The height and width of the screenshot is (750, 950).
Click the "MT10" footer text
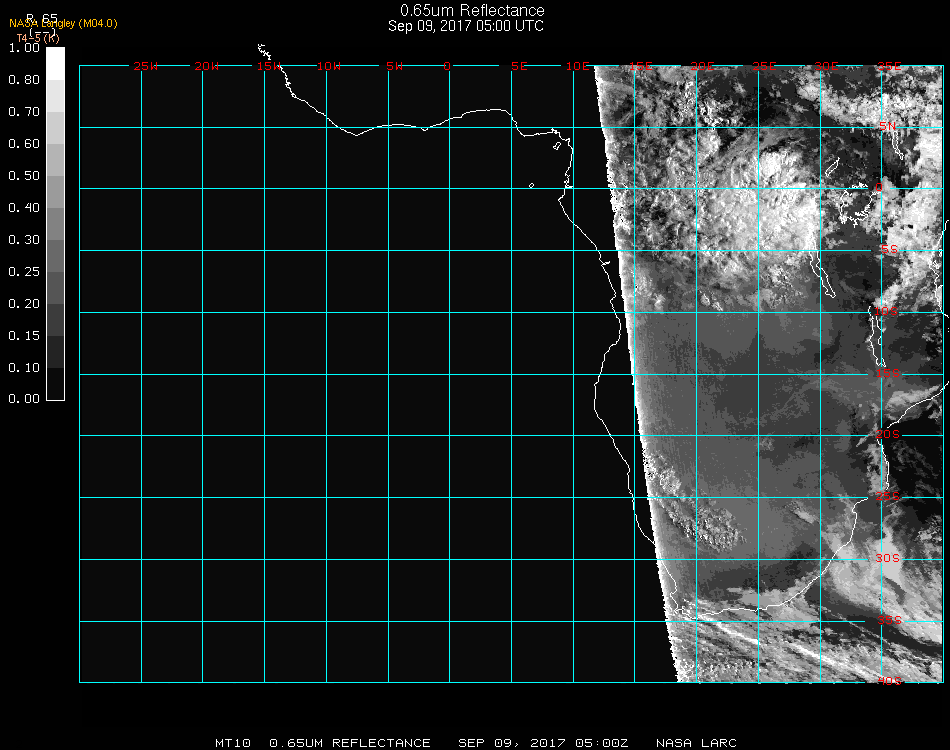click(x=233, y=743)
